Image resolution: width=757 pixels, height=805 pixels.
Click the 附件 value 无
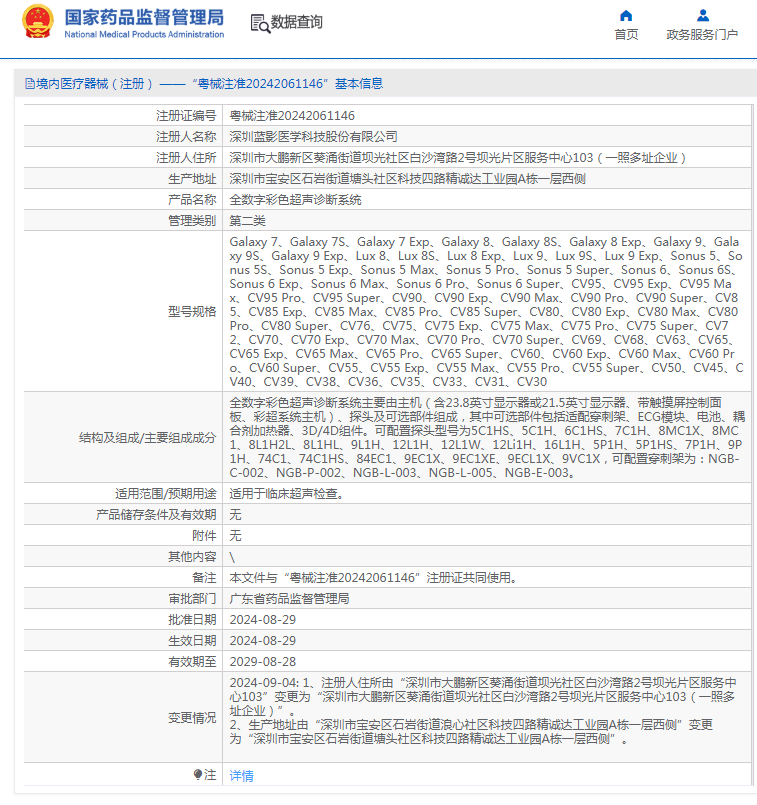pyautogui.click(x=235, y=535)
